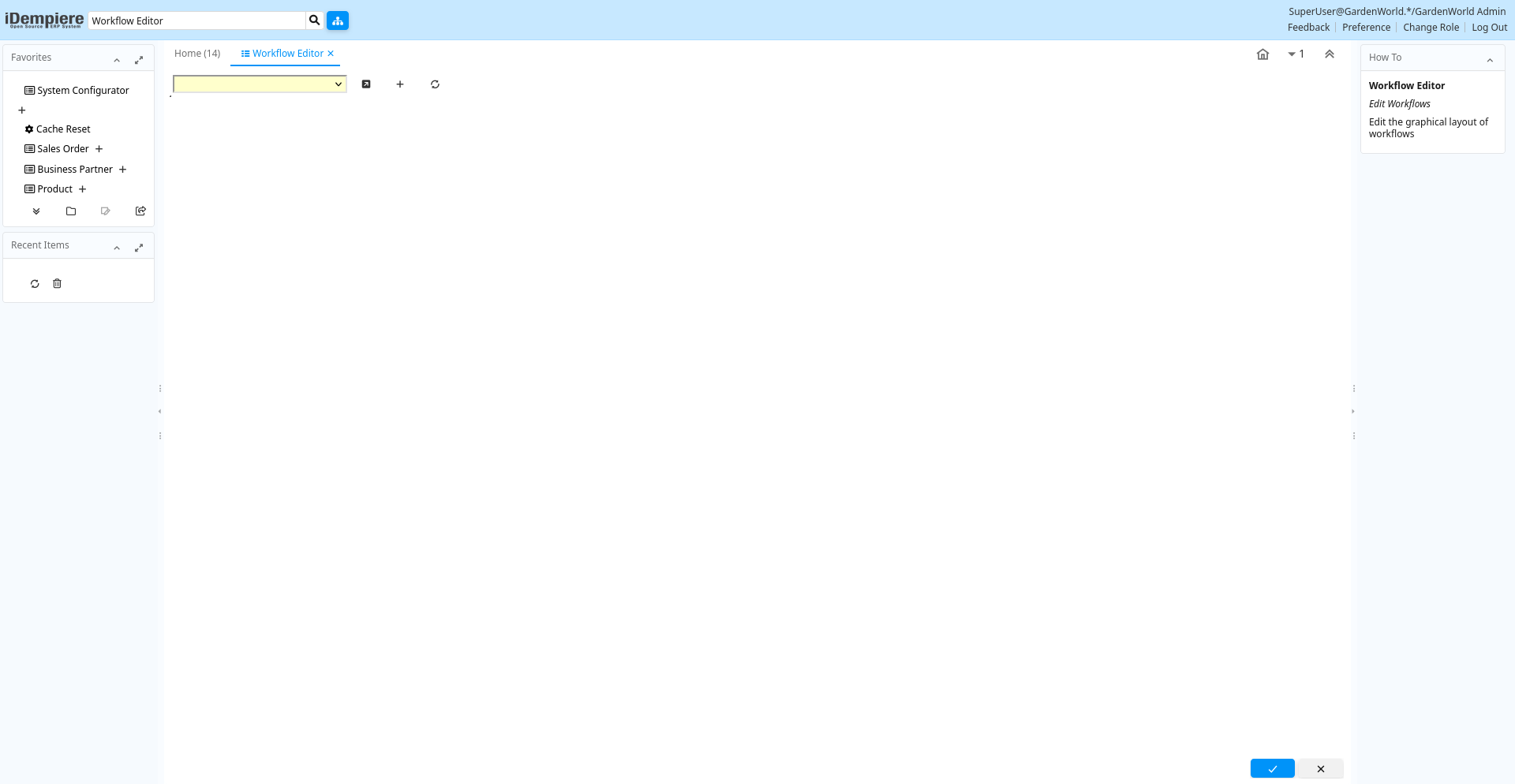Collapse the How To panel
Image resolution: width=1515 pixels, height=784 pixels.
coord(1490,60)
